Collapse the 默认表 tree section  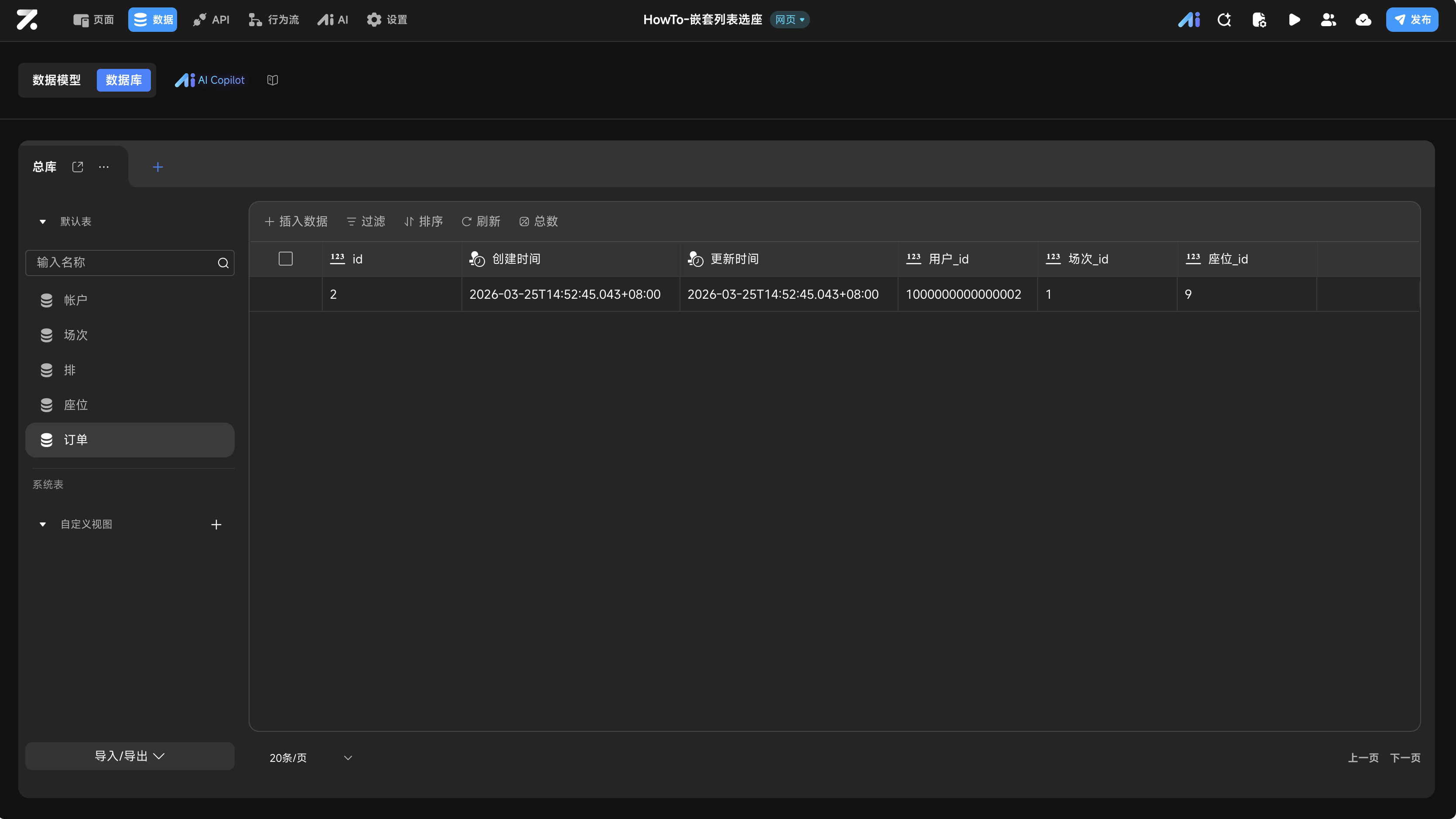[42, 222]
